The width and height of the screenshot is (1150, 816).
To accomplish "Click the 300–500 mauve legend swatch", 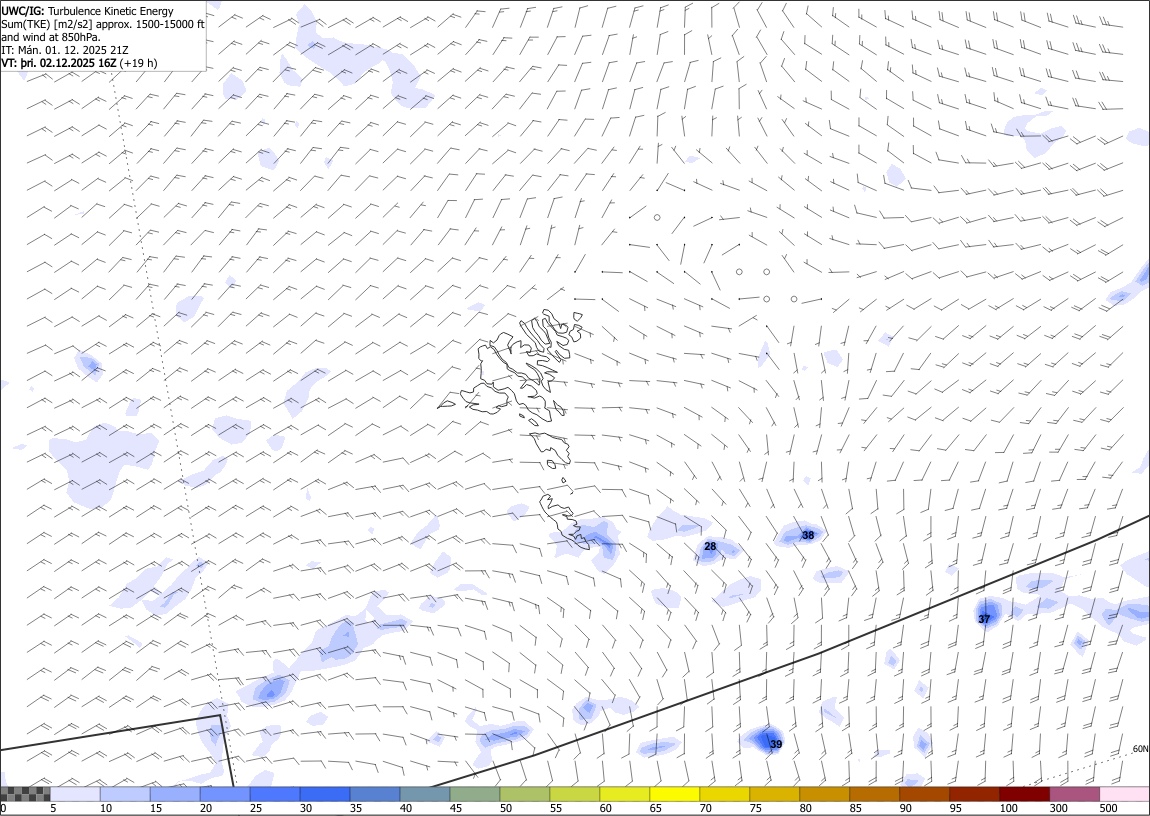I will 1074,794.
